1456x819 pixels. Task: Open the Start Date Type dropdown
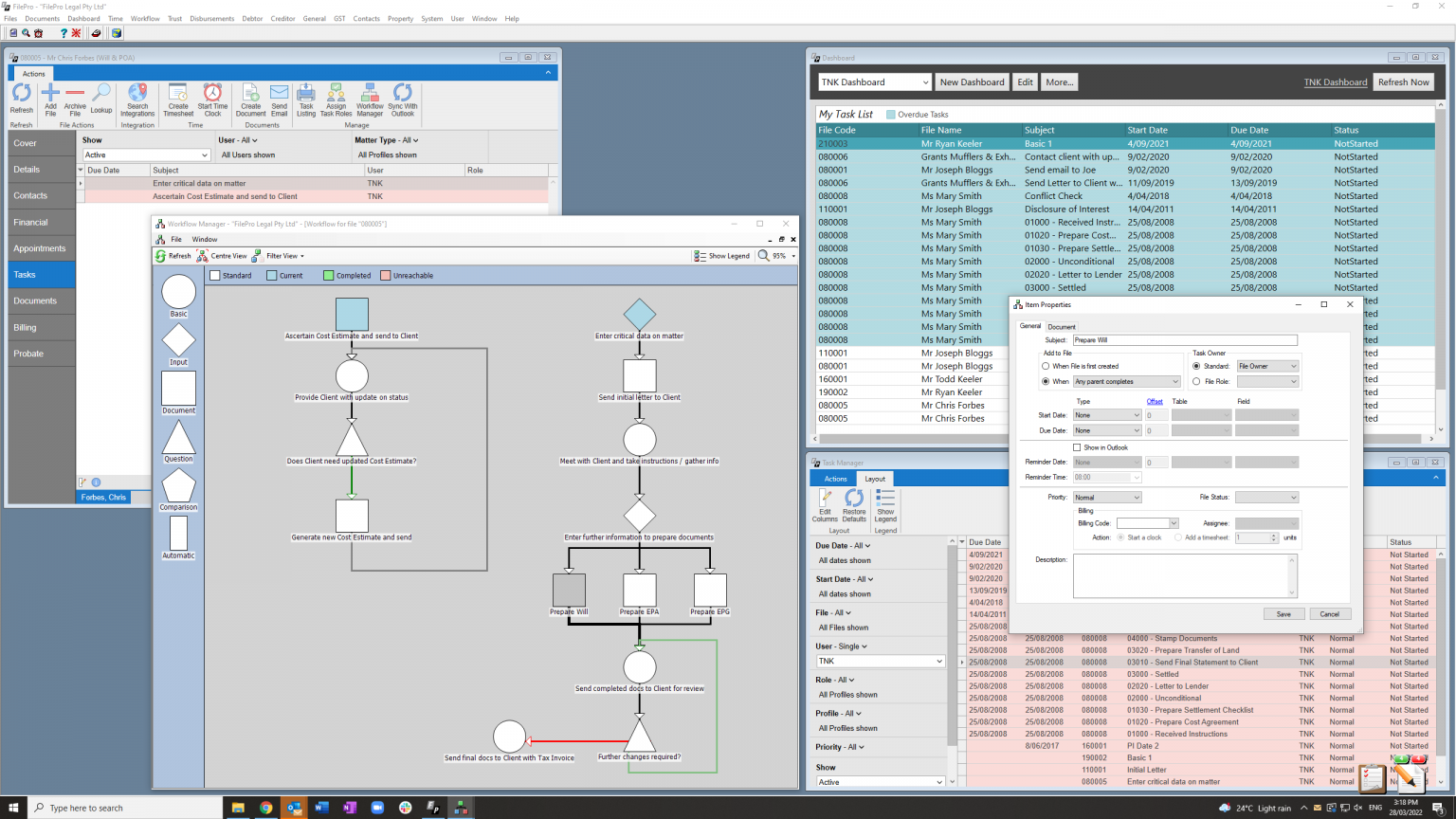[1106, 414]
